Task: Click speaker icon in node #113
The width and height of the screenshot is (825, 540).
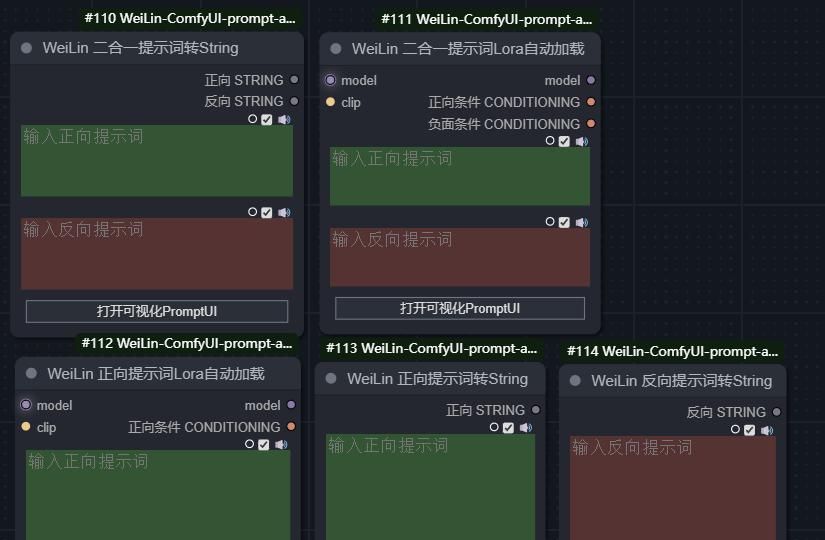Action: tap(526, 428)
